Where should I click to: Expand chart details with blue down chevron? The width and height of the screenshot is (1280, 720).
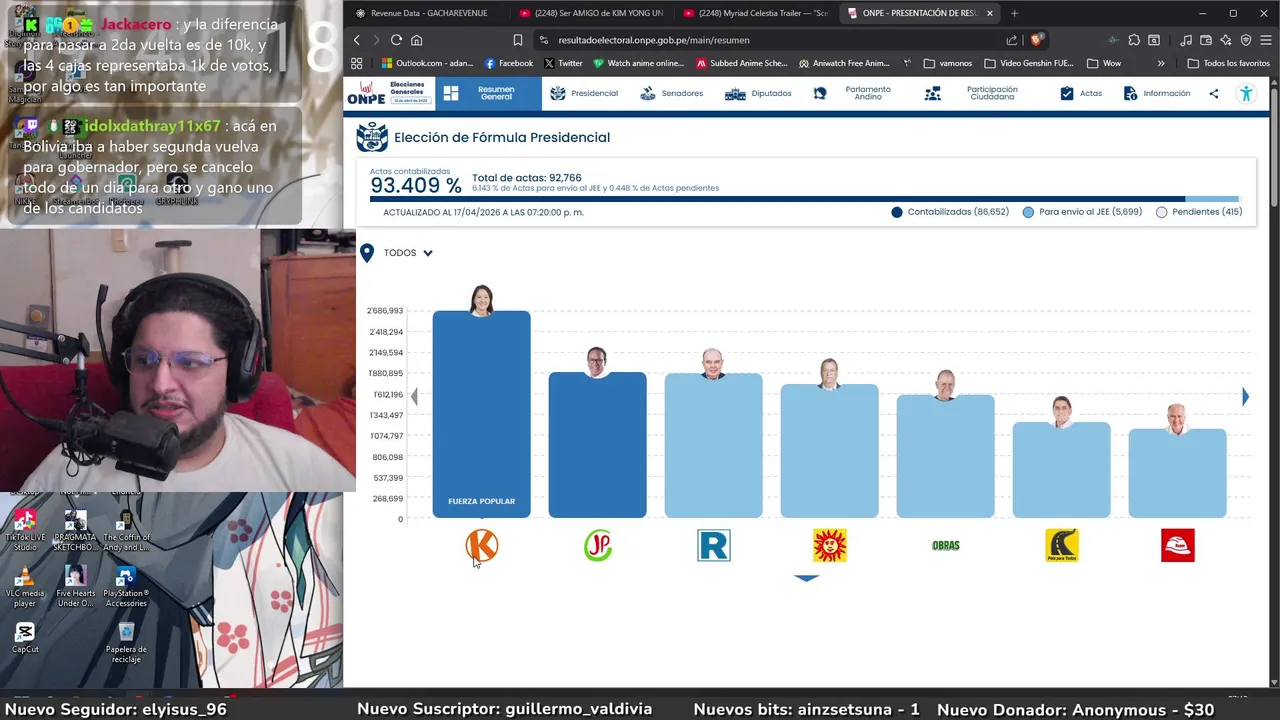tap(806, 578)
